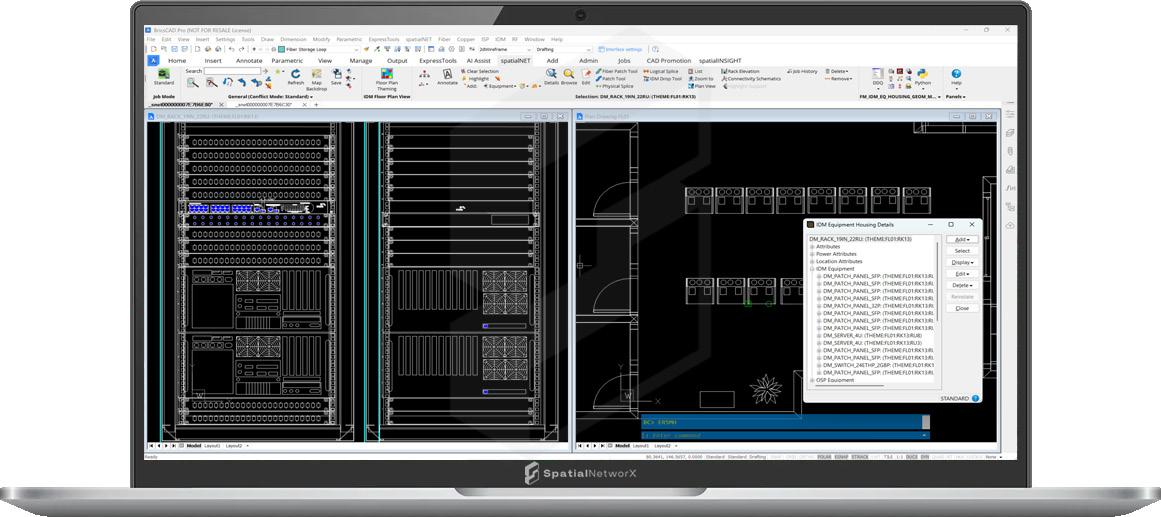Expand the Power Attributes node
This screenshot has height=517, width=1161.
(x=812, y=254)
